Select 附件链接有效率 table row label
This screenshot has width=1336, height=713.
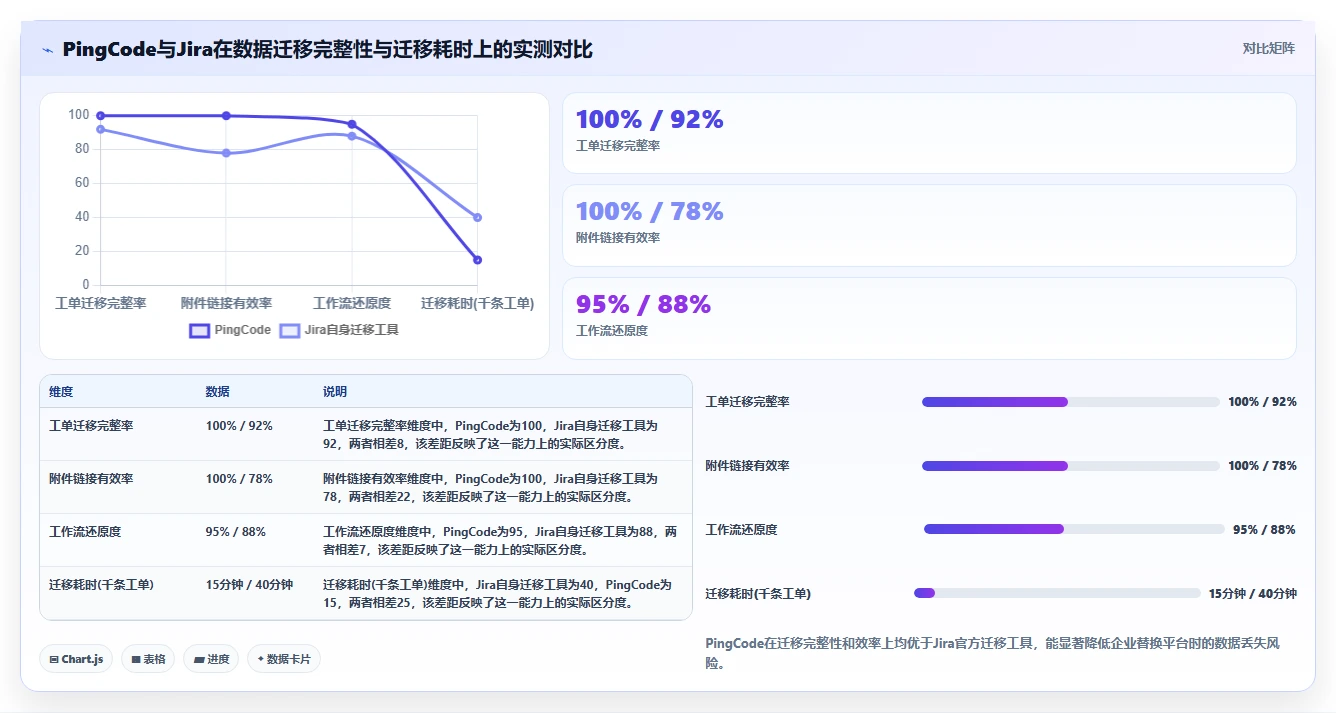click(91, 479)
